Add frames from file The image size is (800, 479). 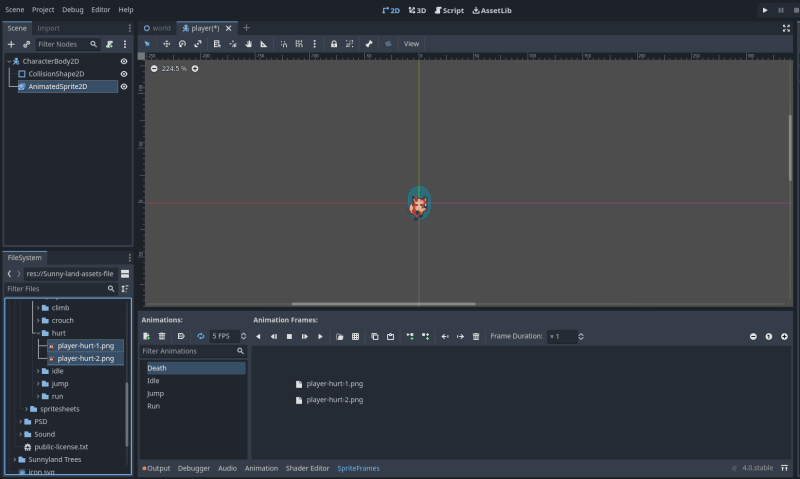pos(339,337)
